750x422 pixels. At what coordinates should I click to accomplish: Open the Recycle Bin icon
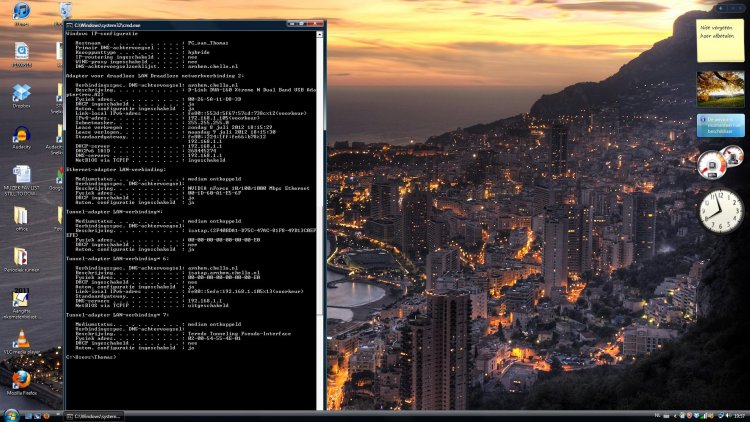click(x=66, y=10)
